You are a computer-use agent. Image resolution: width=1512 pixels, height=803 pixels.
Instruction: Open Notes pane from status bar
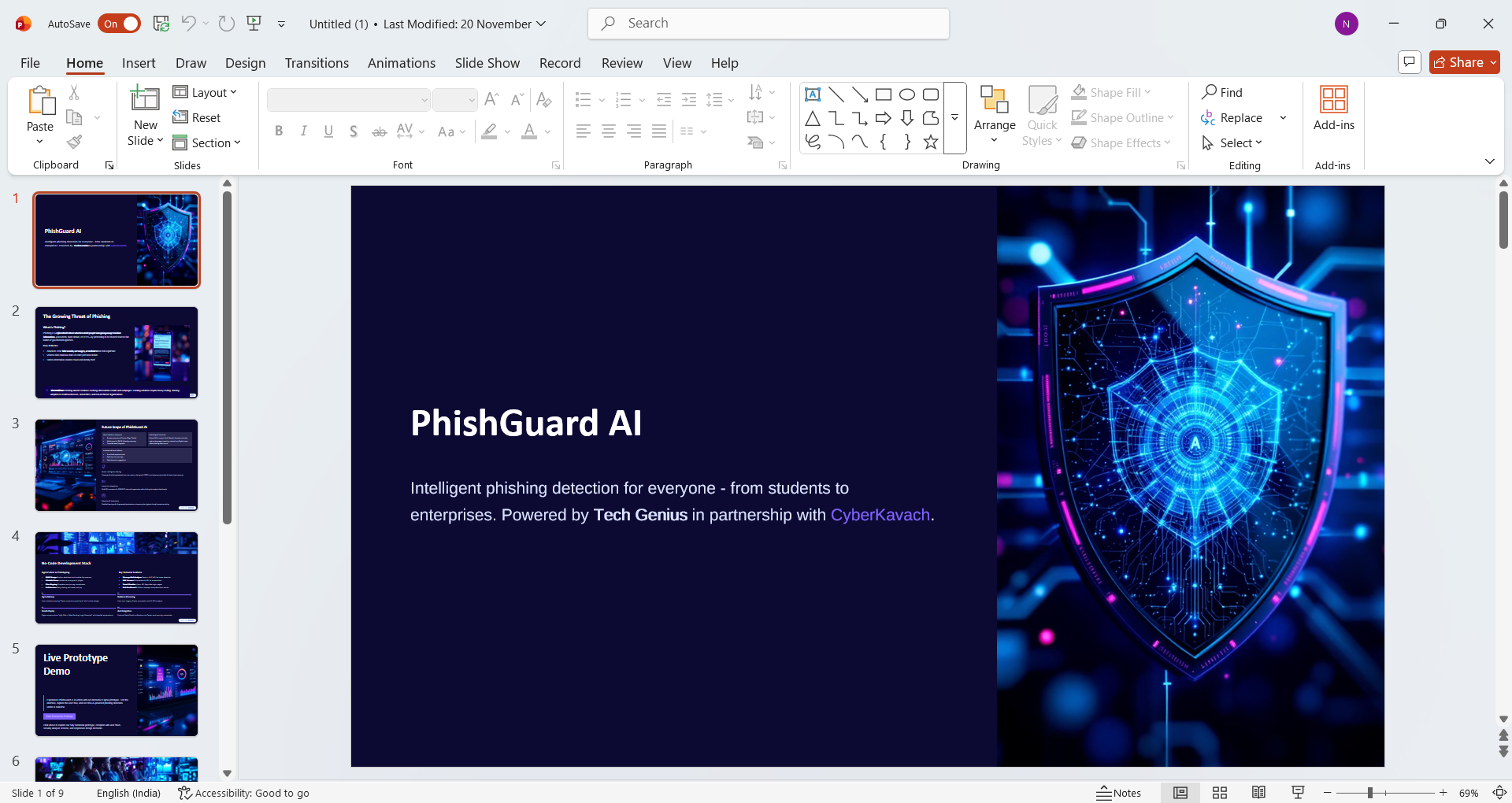pyautogui.click(x=1119, y=793)
